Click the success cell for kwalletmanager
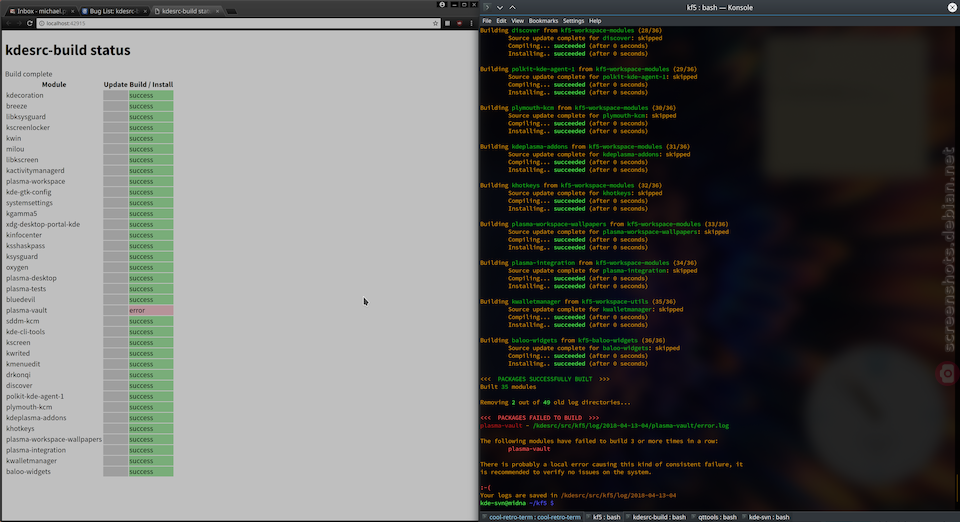 pos(151,461)
